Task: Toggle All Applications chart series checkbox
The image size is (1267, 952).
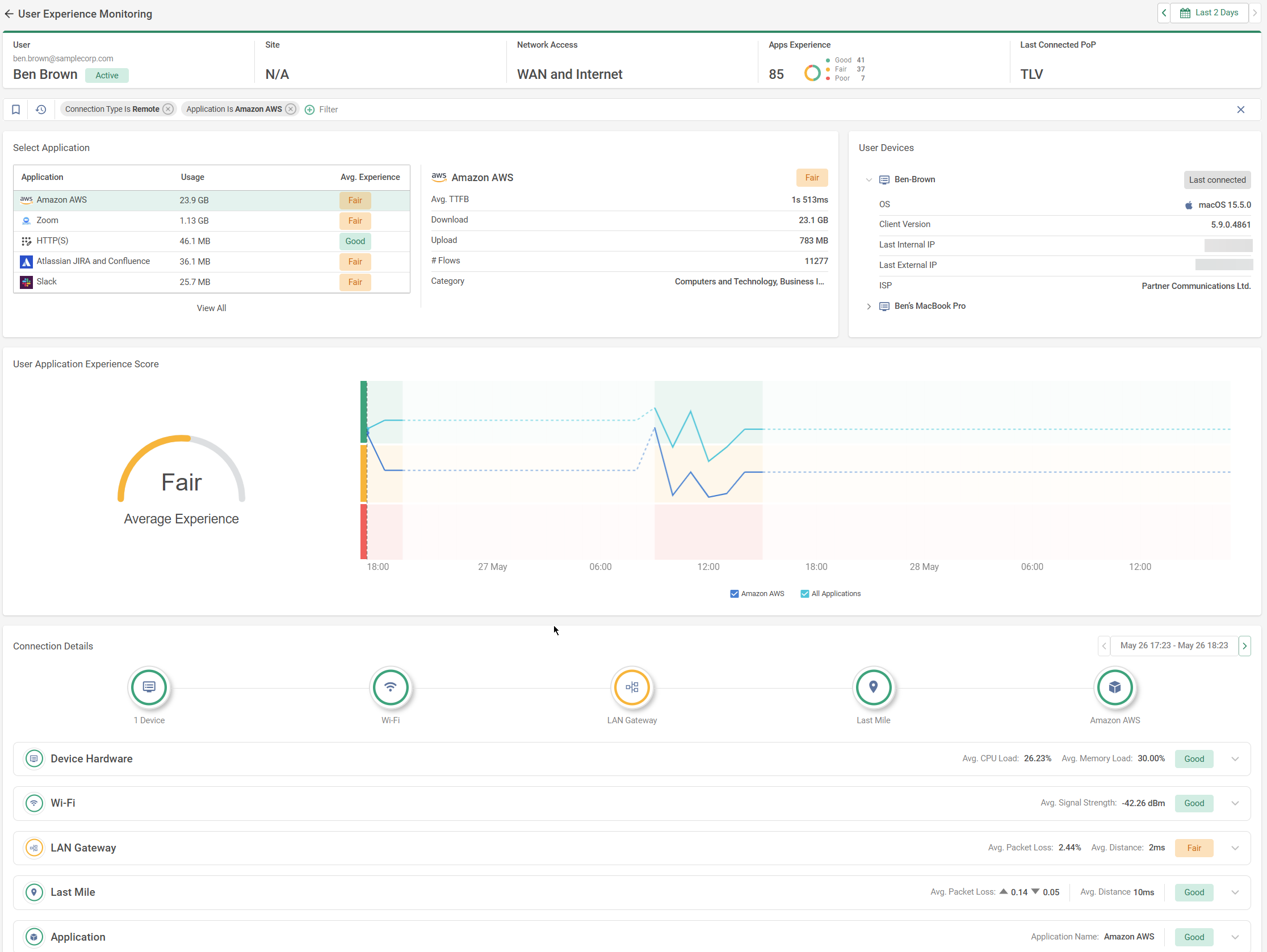Action: tap(805, 594)
